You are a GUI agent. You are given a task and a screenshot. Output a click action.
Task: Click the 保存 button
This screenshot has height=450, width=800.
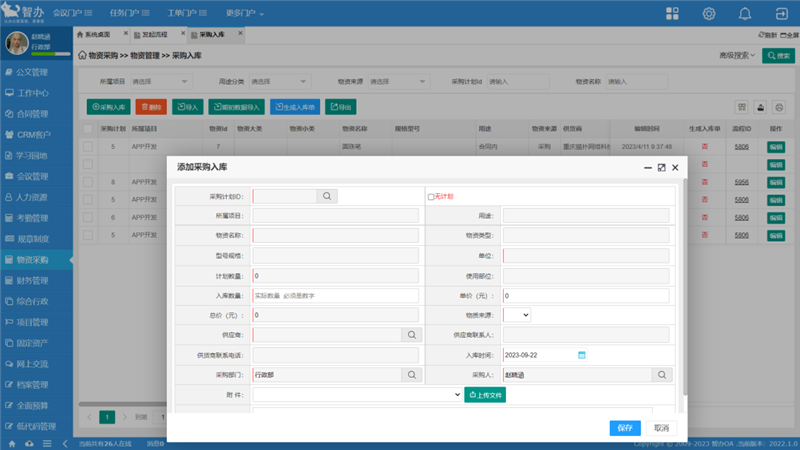tap(625, 428)
